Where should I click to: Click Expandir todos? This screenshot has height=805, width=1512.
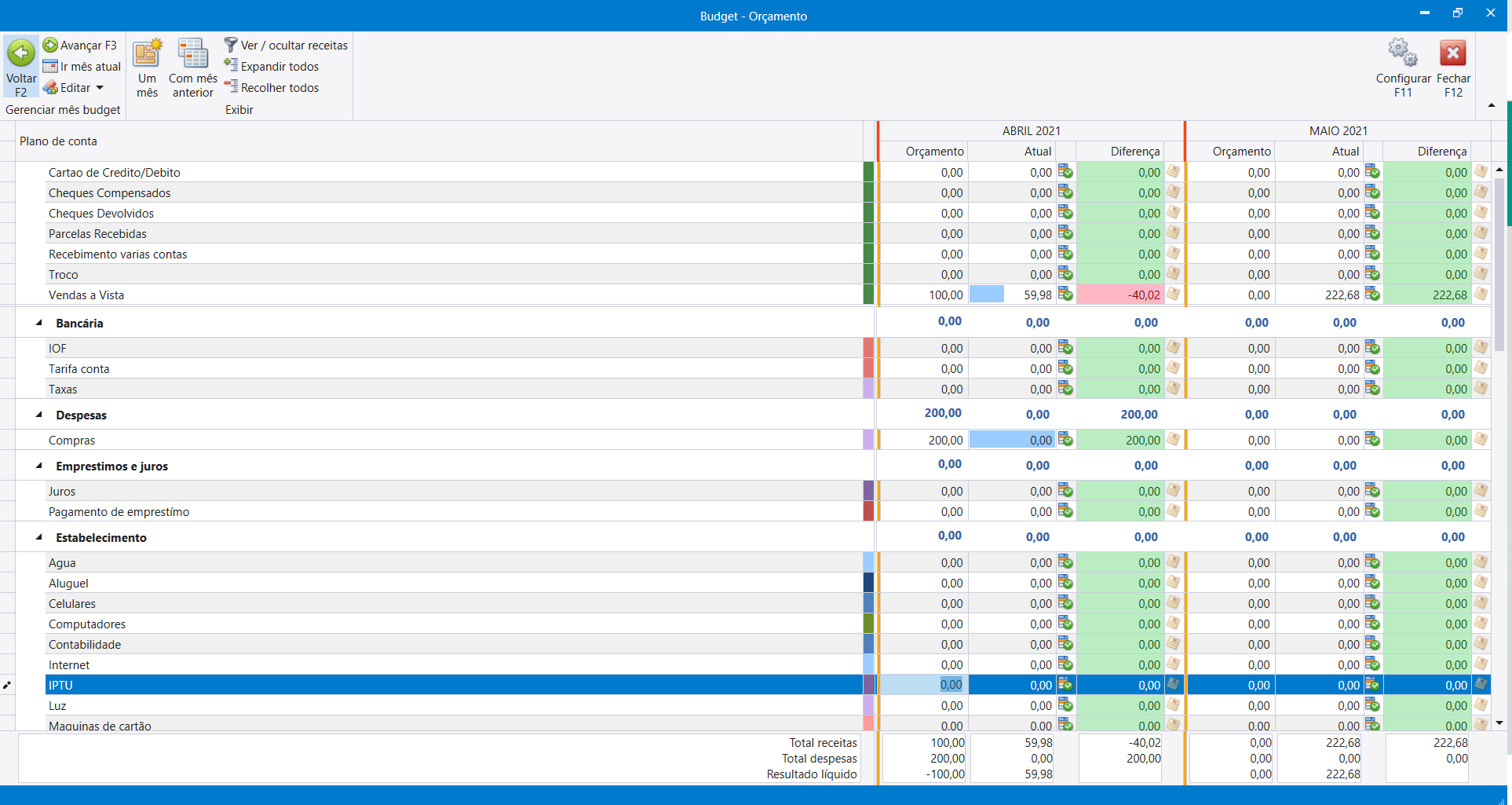(x=272, y=67)
